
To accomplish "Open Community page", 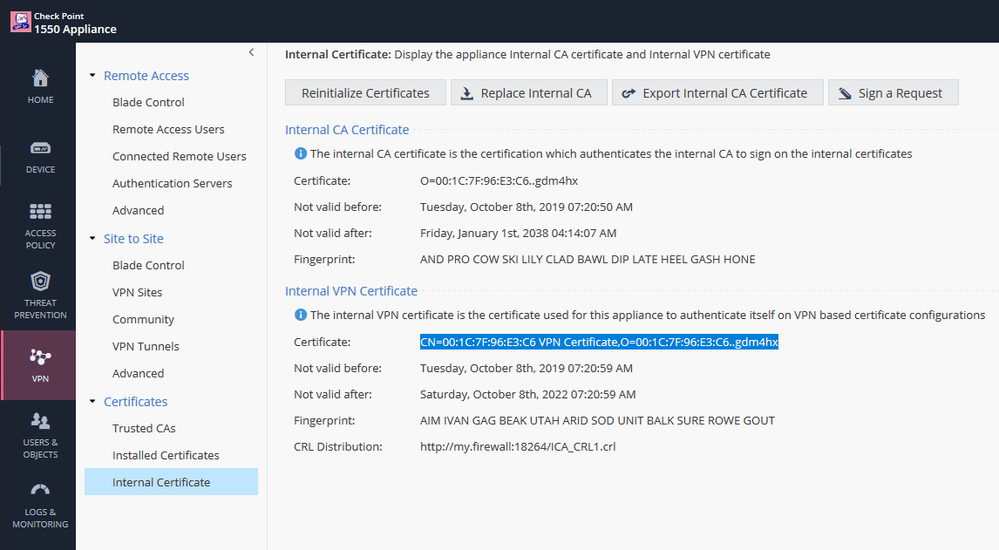I will pyautogui.click(x=143, y=319).
